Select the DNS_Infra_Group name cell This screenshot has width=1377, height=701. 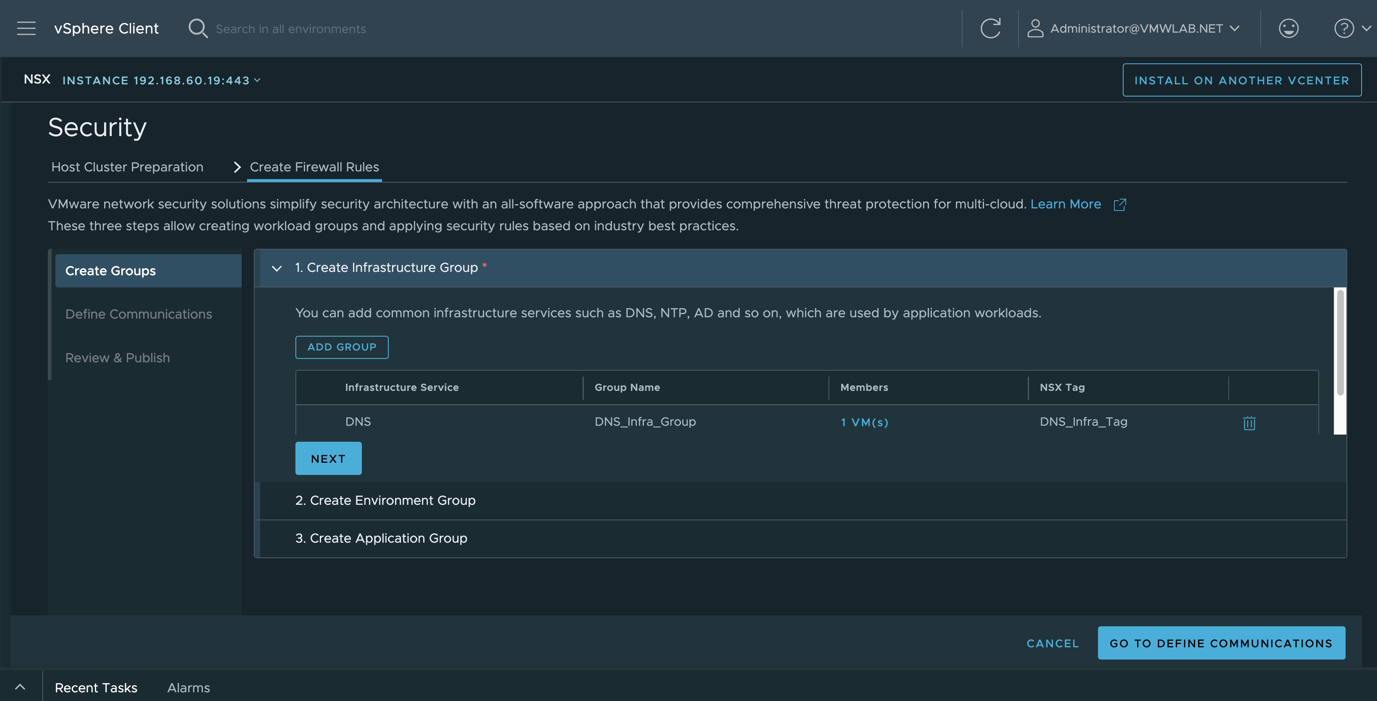click(x=645, y=422)
